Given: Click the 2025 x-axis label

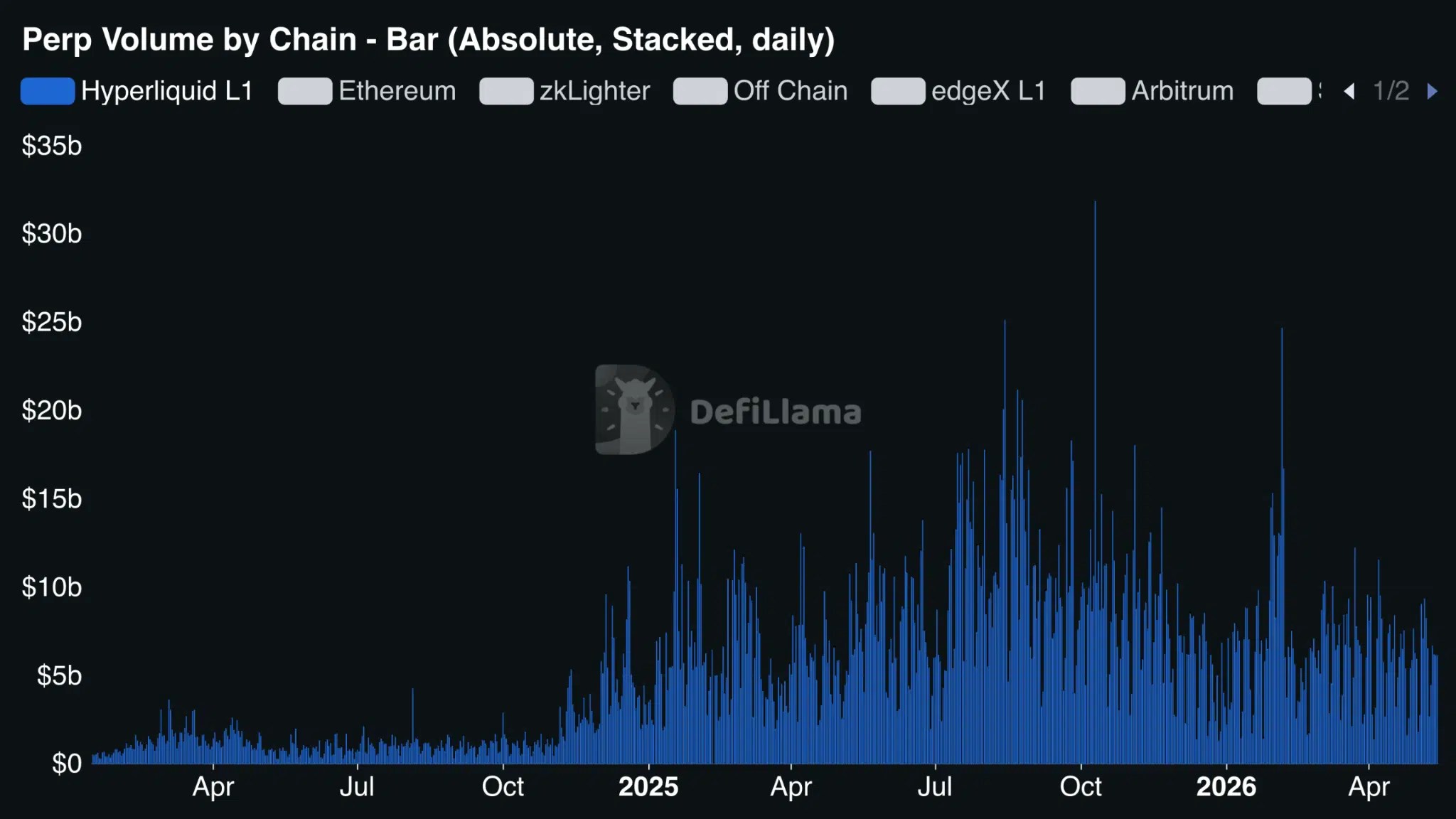Looking at the screenshot, I should point(648,786).
